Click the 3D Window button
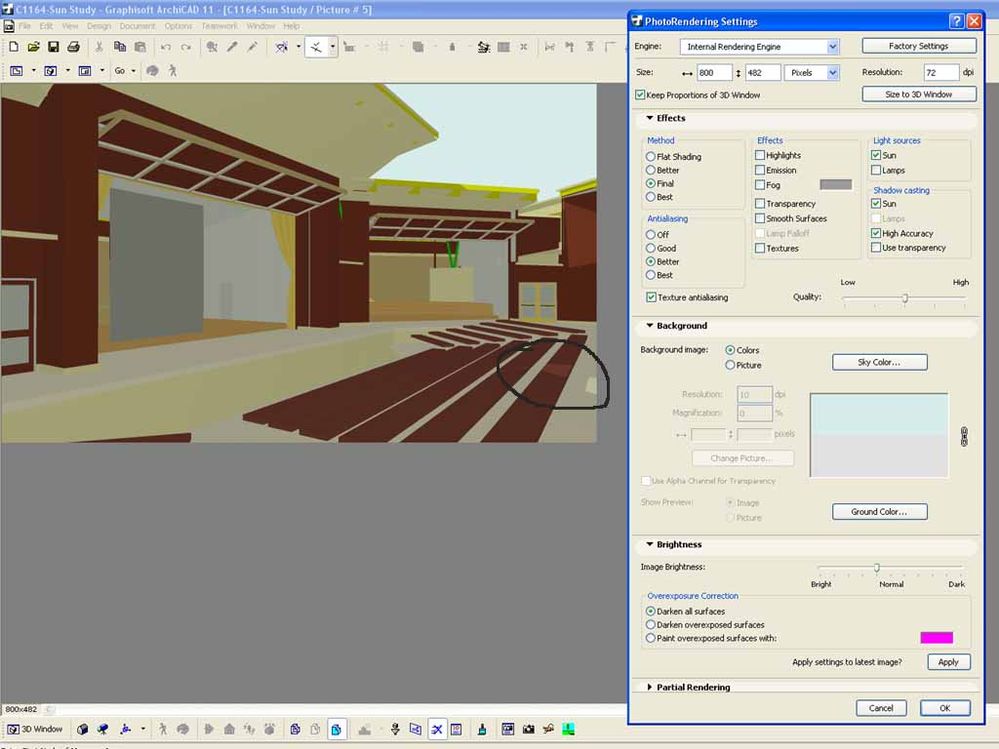 click(x=35, y=730)
